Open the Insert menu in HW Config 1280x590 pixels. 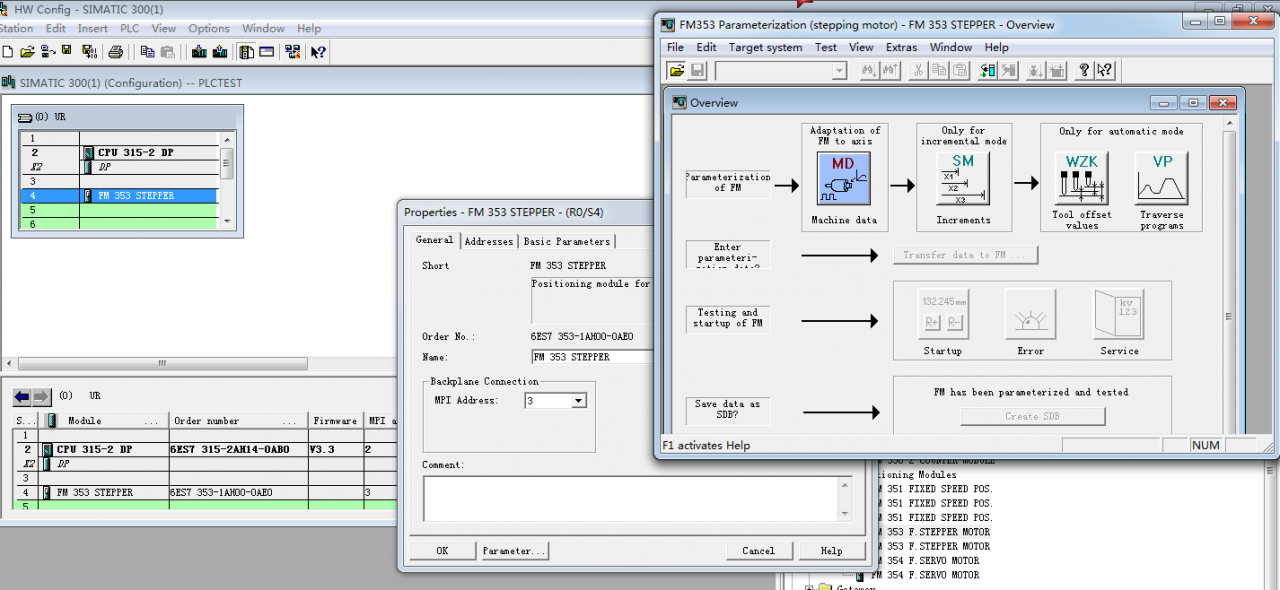coord(93,29)
